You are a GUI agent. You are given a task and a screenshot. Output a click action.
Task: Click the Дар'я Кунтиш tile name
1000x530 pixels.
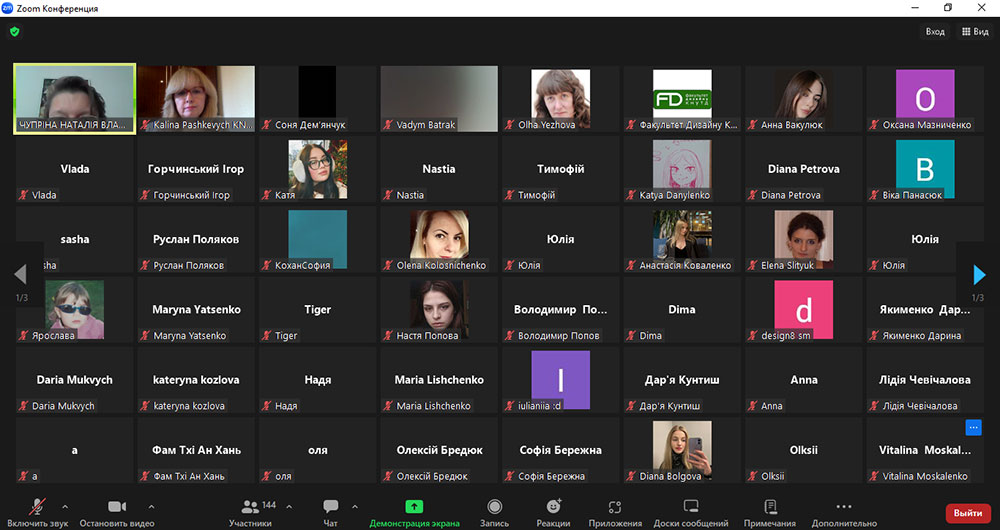[x=682, y=379]
